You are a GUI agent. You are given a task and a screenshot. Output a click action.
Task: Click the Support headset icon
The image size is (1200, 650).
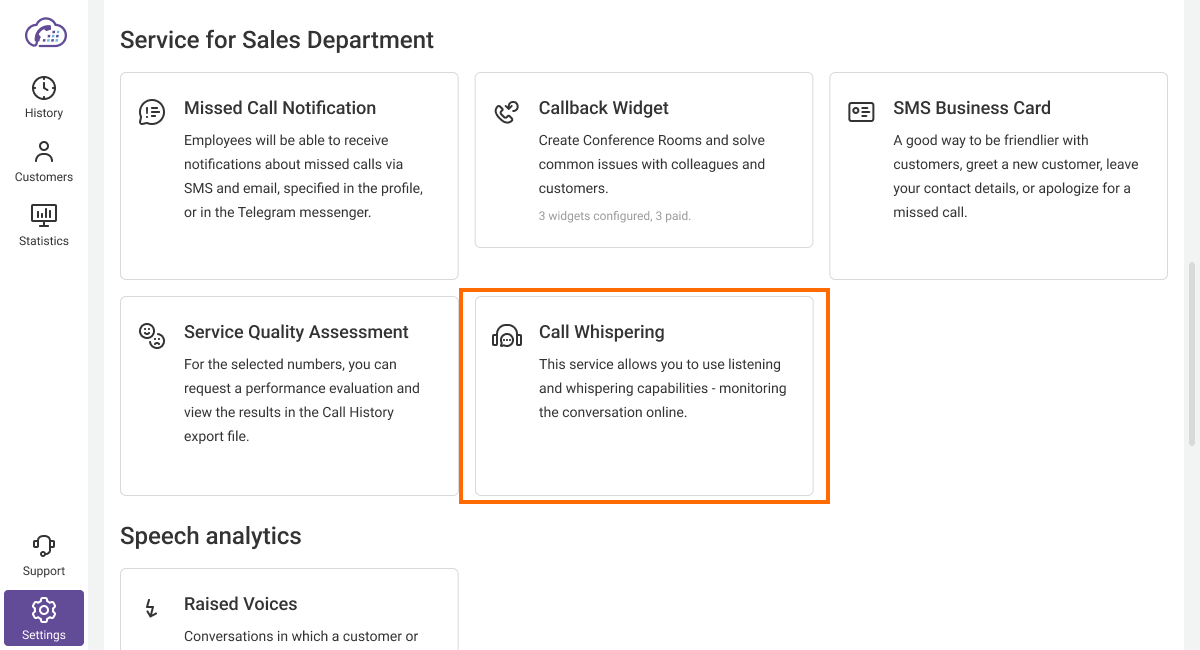click(44, 546)
